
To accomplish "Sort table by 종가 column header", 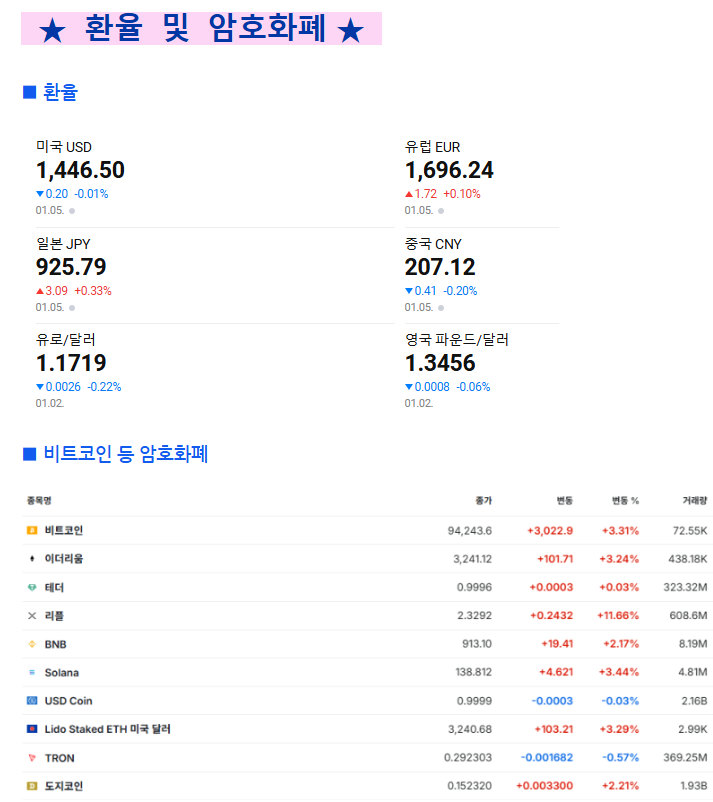I will 483,500.
